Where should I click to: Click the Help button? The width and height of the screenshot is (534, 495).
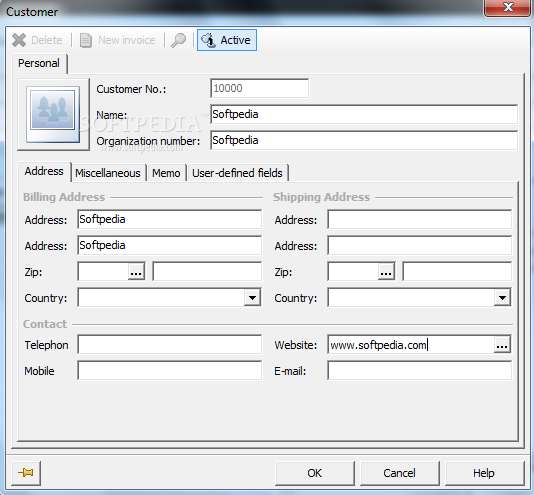(x=484, y=473)
